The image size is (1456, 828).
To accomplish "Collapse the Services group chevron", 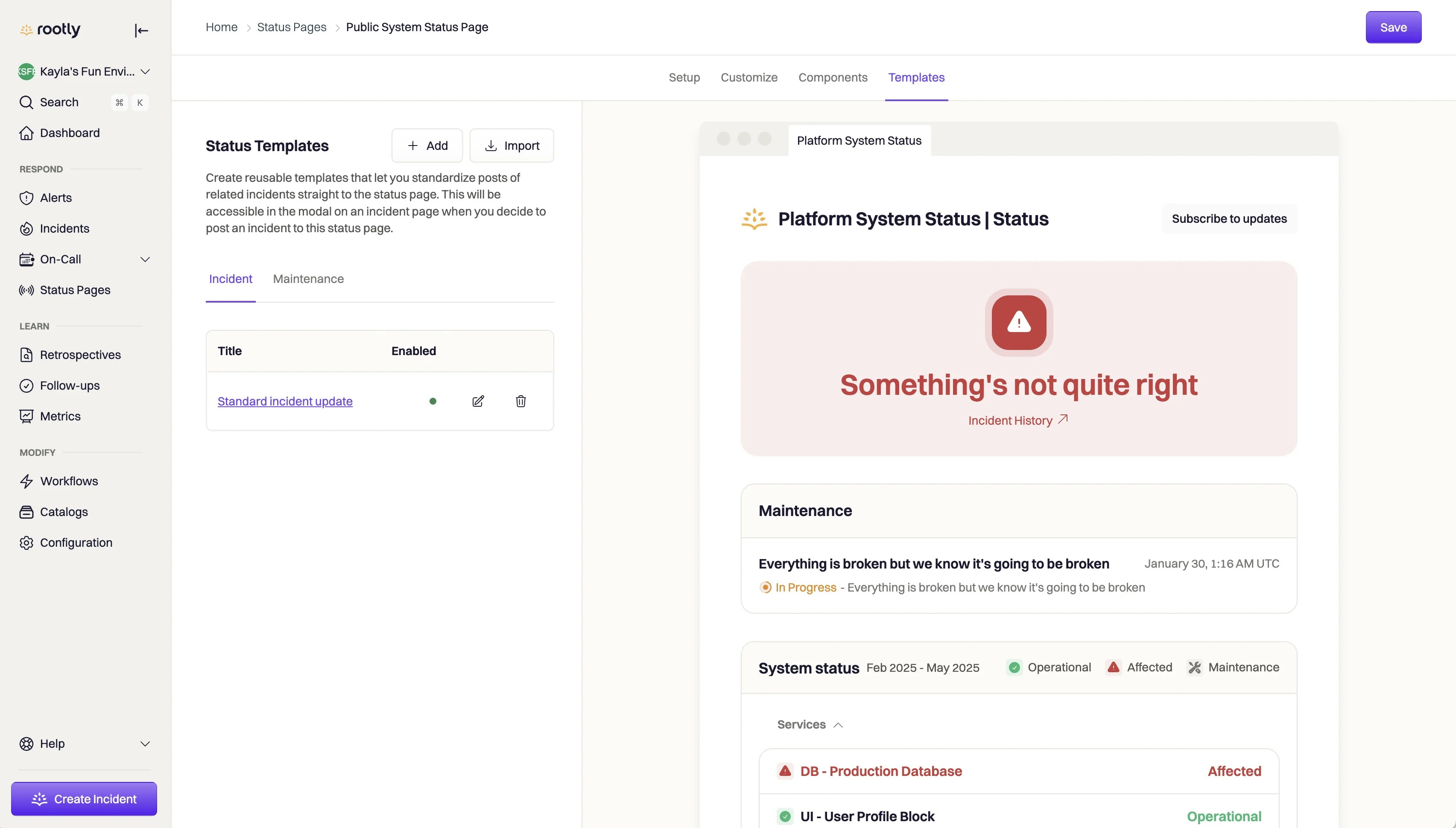I will point(838,725).
